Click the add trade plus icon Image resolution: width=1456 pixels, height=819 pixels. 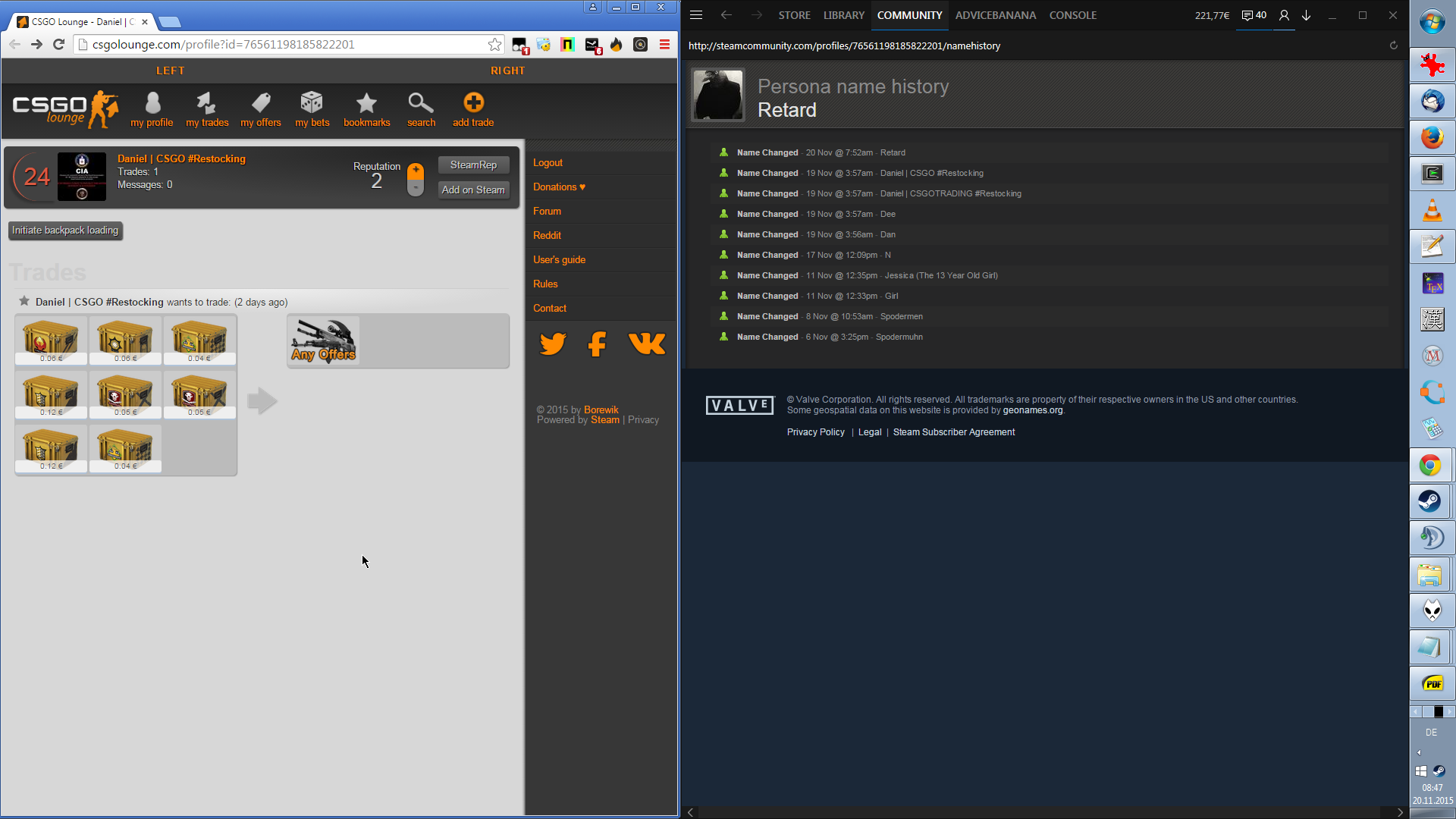click(473, 103)
